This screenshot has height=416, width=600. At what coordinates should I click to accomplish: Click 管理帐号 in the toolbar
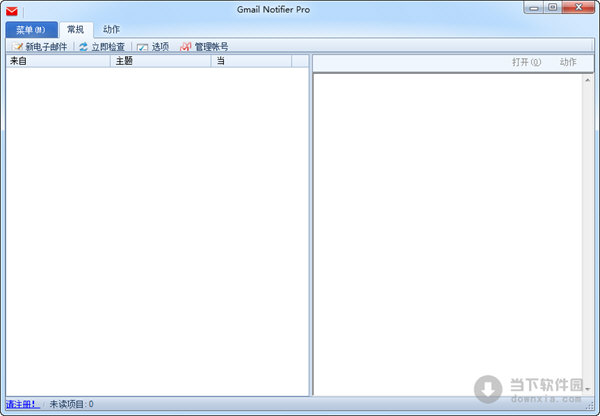click(204, 47)
